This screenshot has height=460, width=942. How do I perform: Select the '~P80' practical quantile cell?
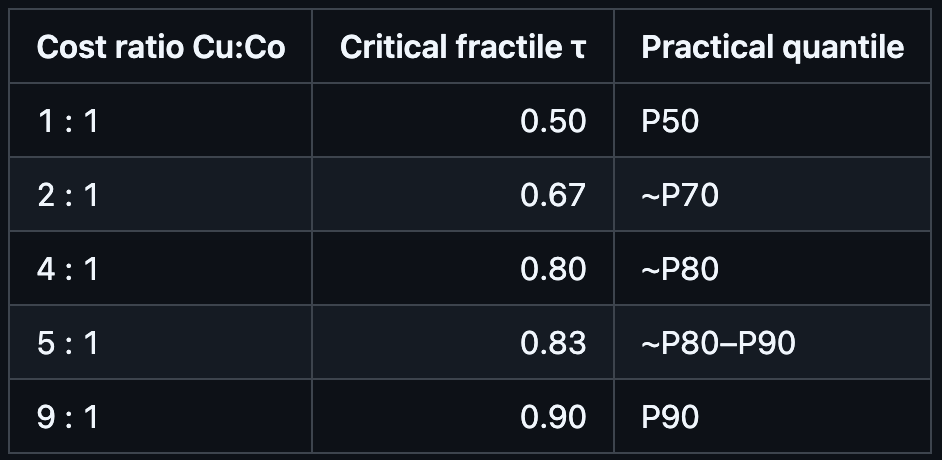[x=680, y=268]
